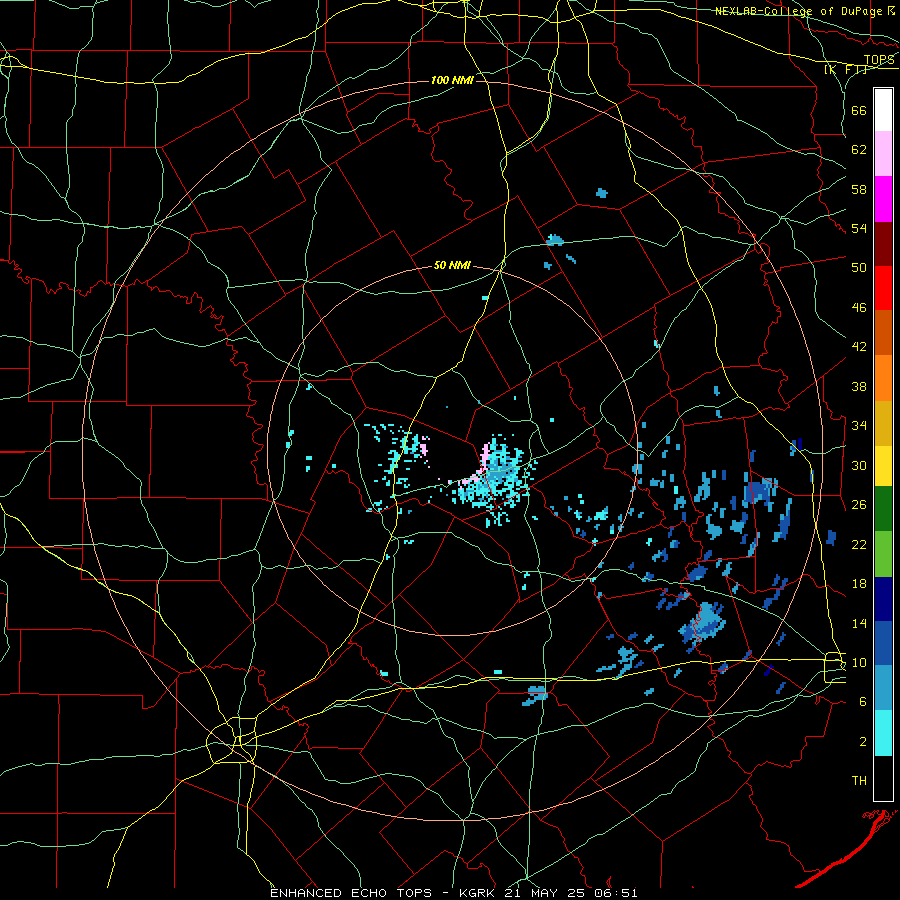900x900 pixels.
Task: Click the 'NEXLAB-College of DuPage' credit text
Action: click(800, 11)
